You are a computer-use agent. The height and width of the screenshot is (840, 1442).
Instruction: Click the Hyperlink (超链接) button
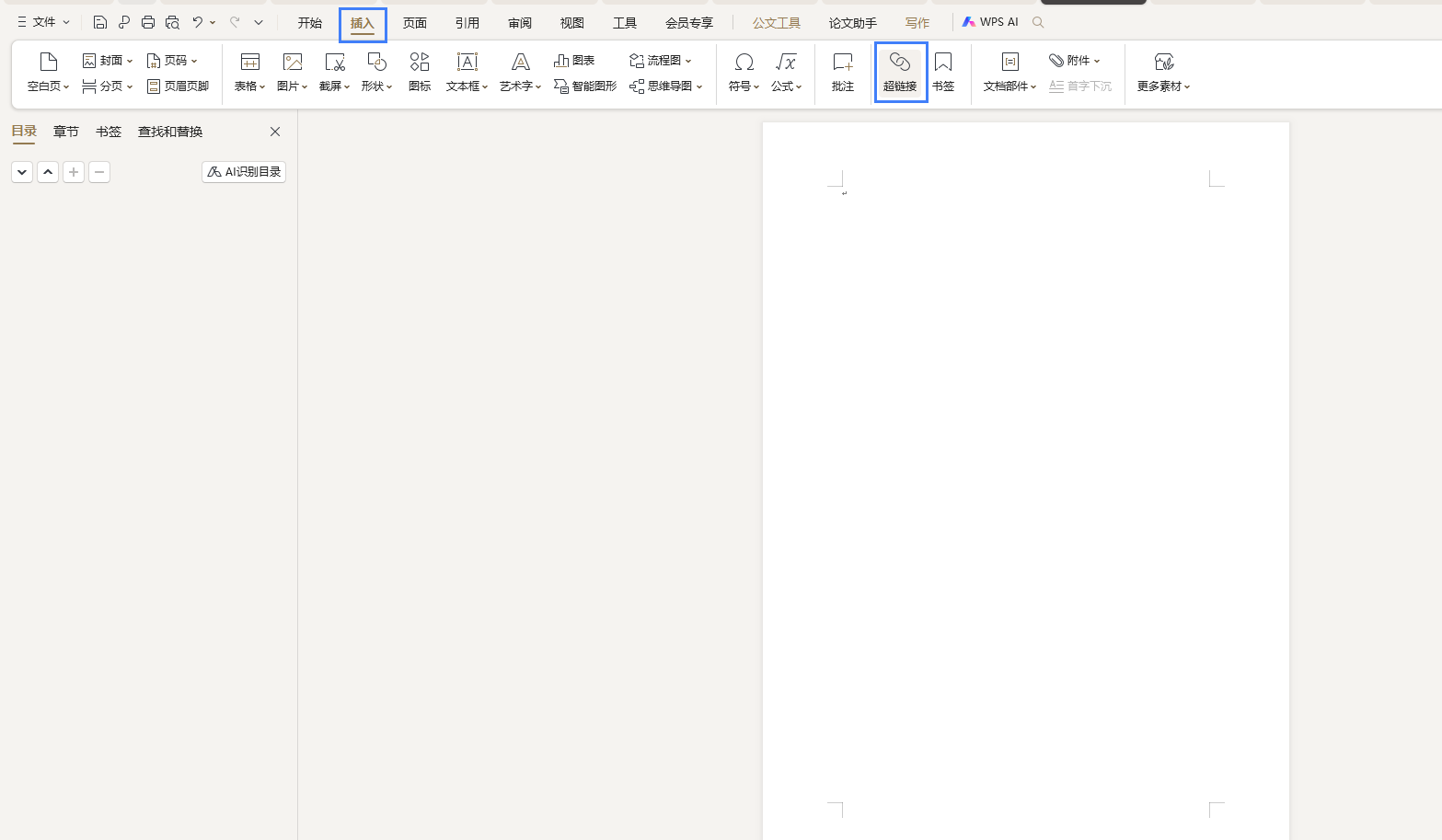[x=900, y=73]
